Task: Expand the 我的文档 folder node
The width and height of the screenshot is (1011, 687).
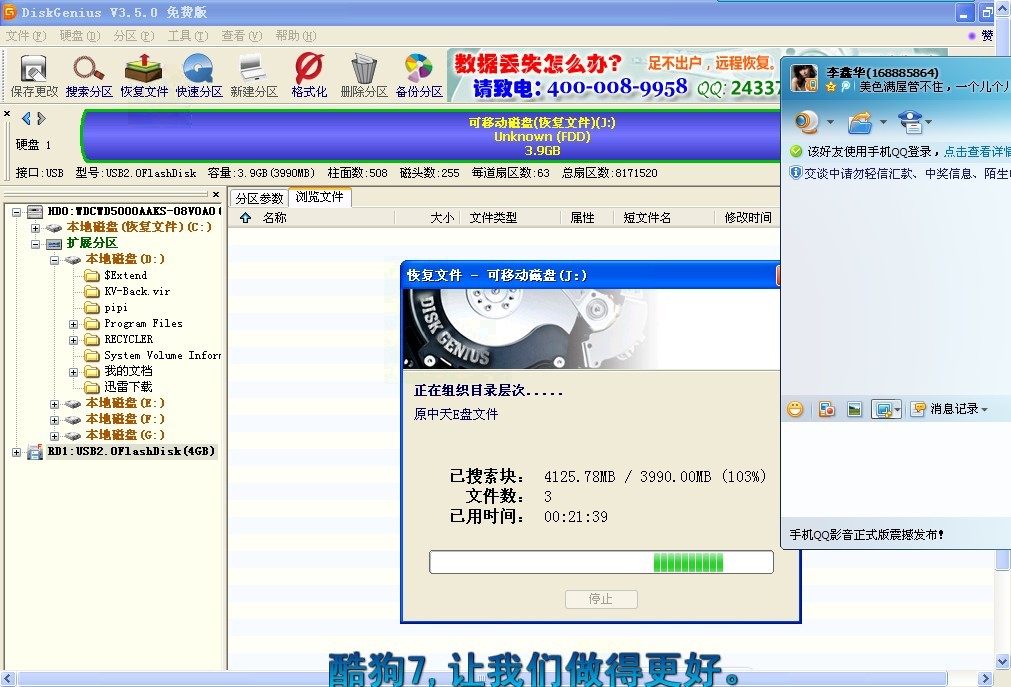Action: (74, 372)
